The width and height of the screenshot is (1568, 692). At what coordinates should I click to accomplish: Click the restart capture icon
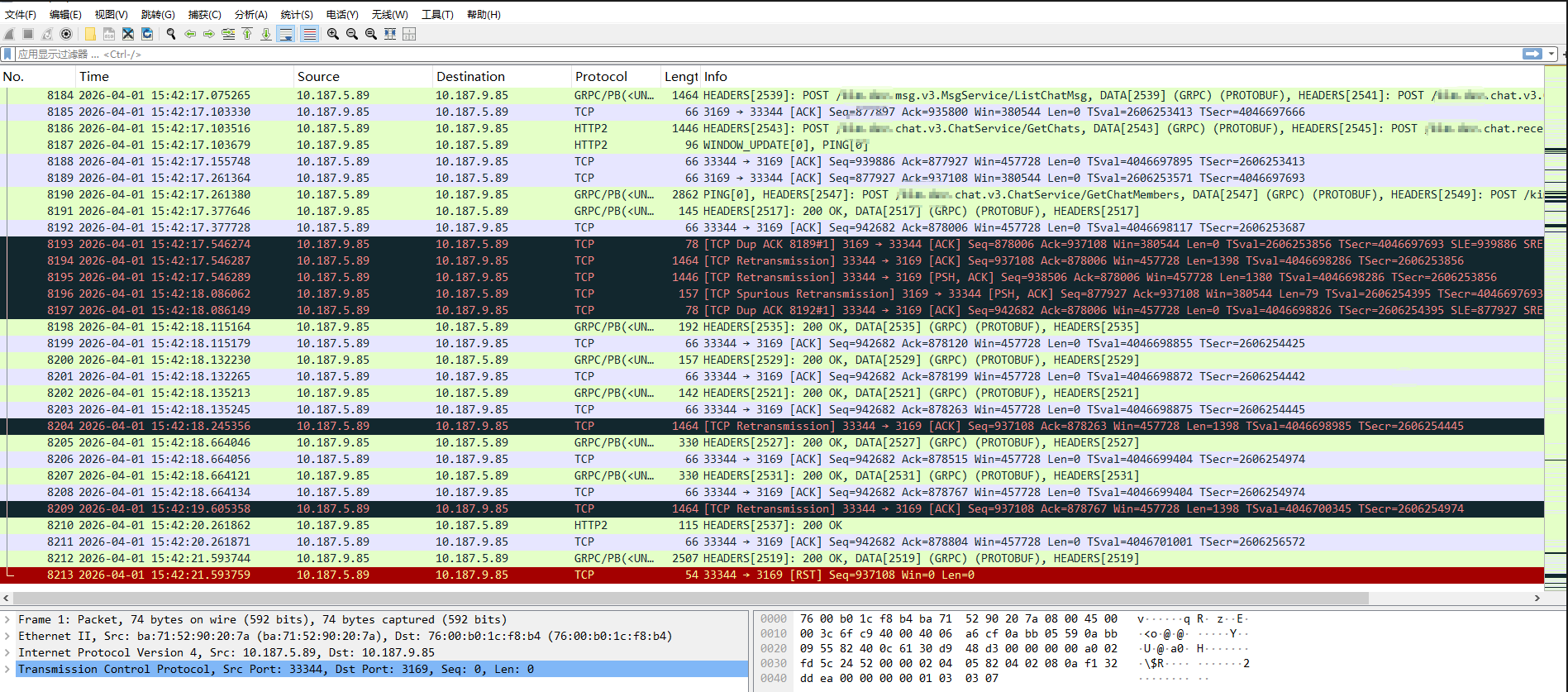tap(47, 34)
